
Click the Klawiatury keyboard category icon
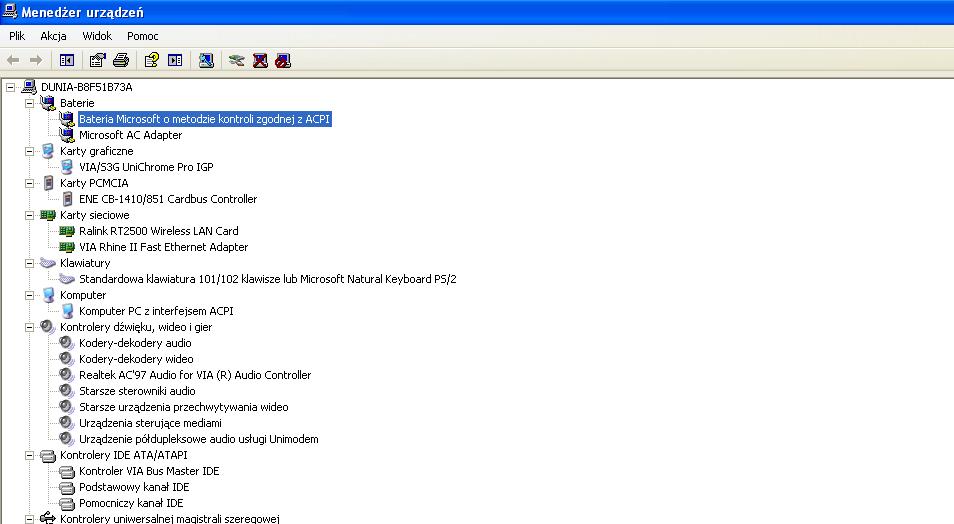pos(47,263)
